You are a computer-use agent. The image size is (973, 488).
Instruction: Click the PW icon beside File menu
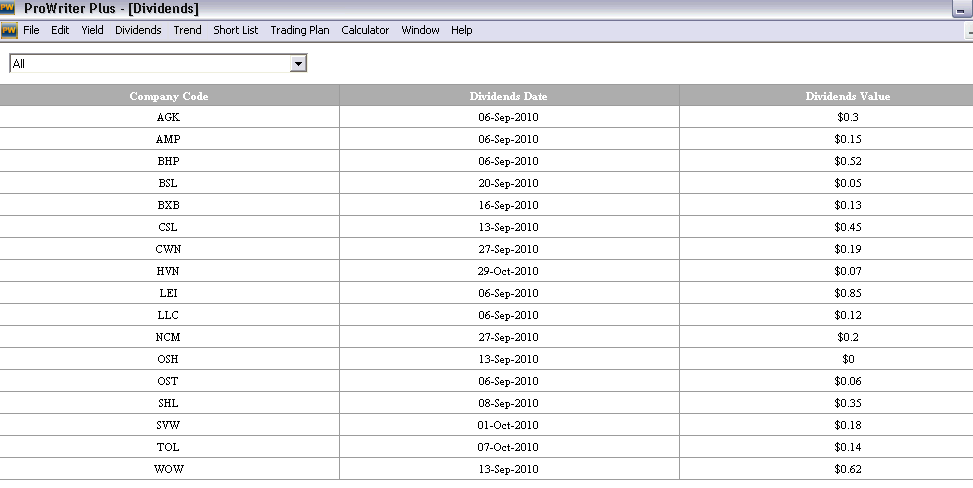[9, 30]
